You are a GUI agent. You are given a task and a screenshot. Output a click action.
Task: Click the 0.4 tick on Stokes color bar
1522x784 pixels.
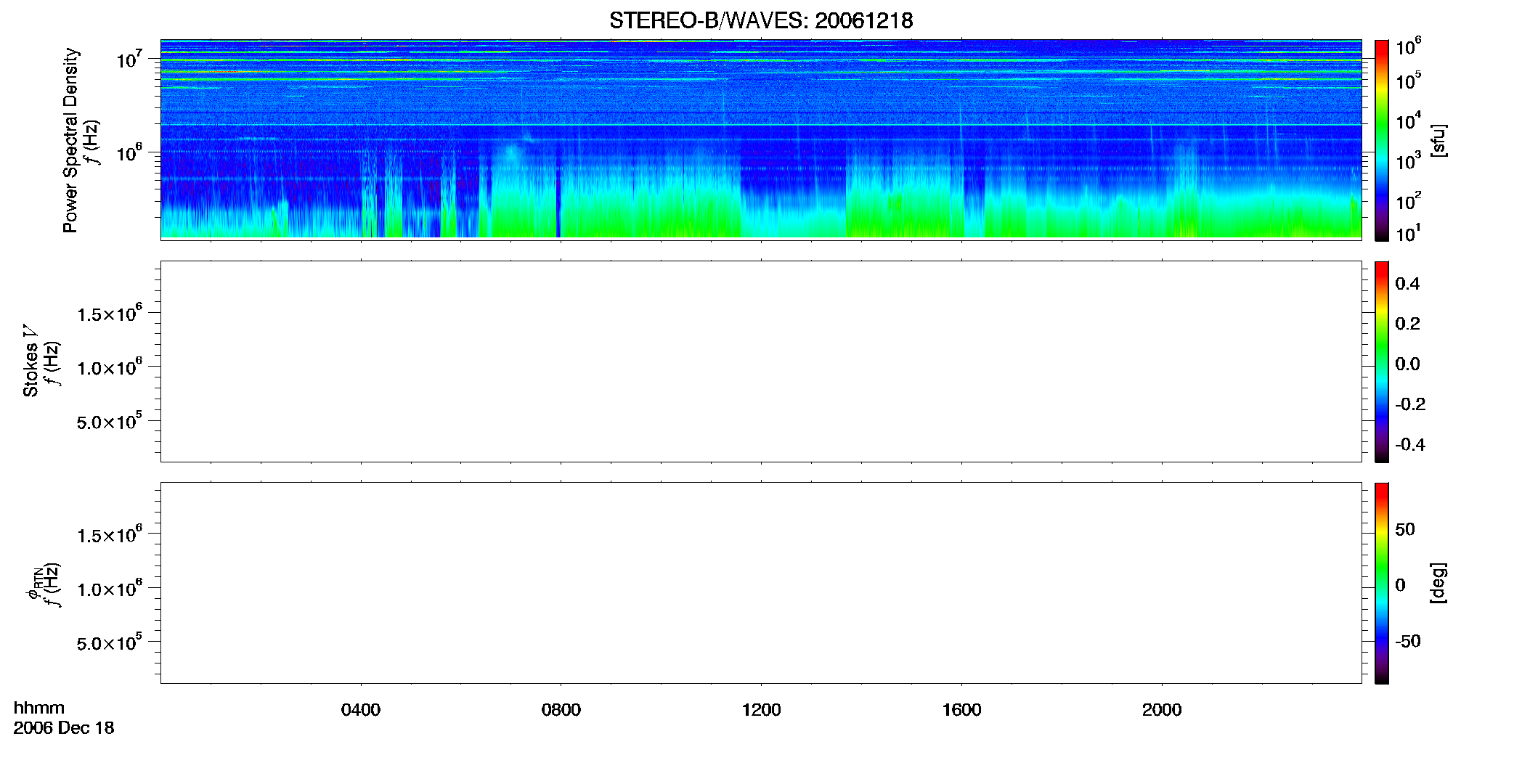click(x=1407, y=284)
